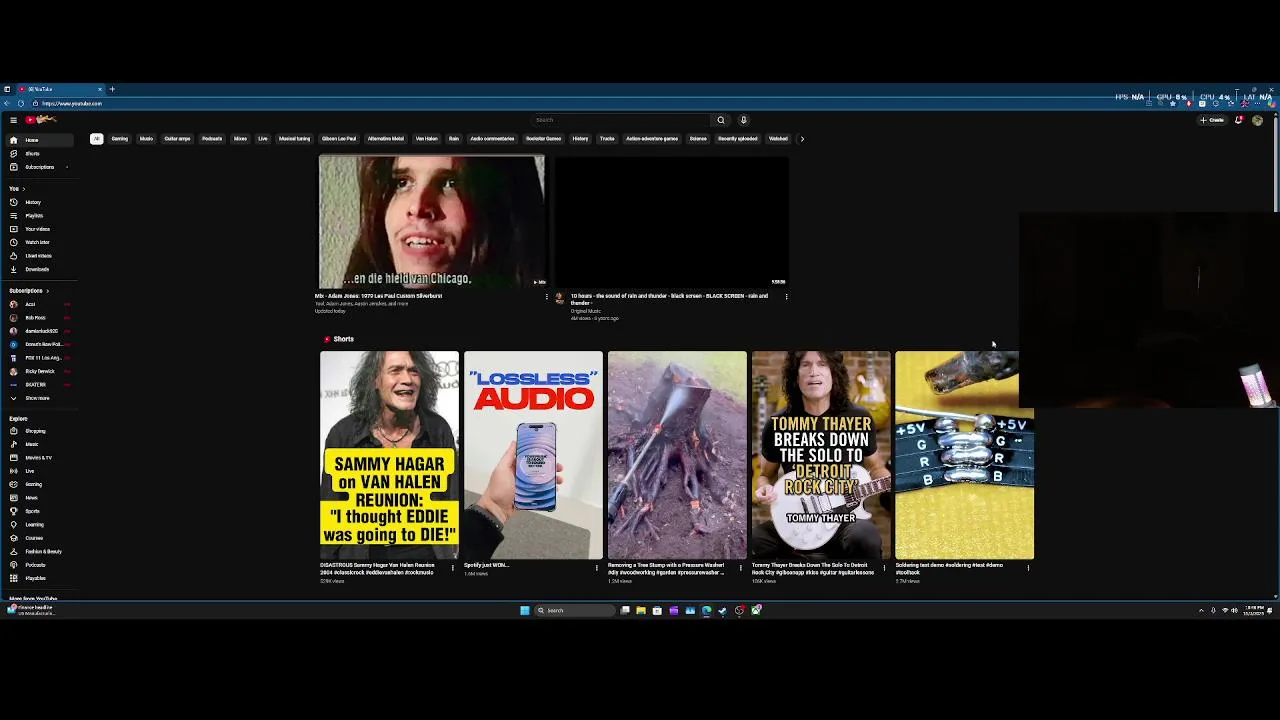Select the Recently uploaded chip
The image size is (1280, 720).
[x=737, y=139]
